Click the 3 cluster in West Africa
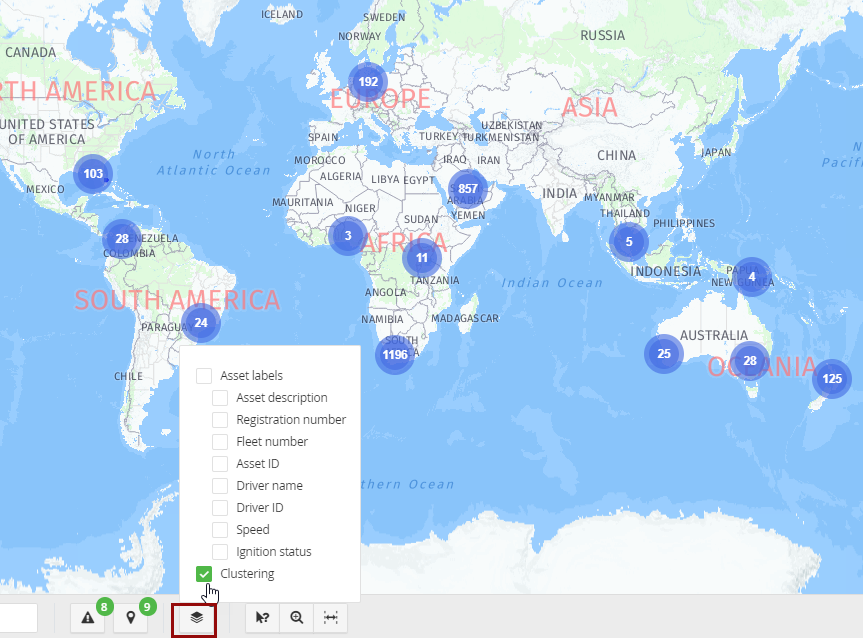 (348, 236)
